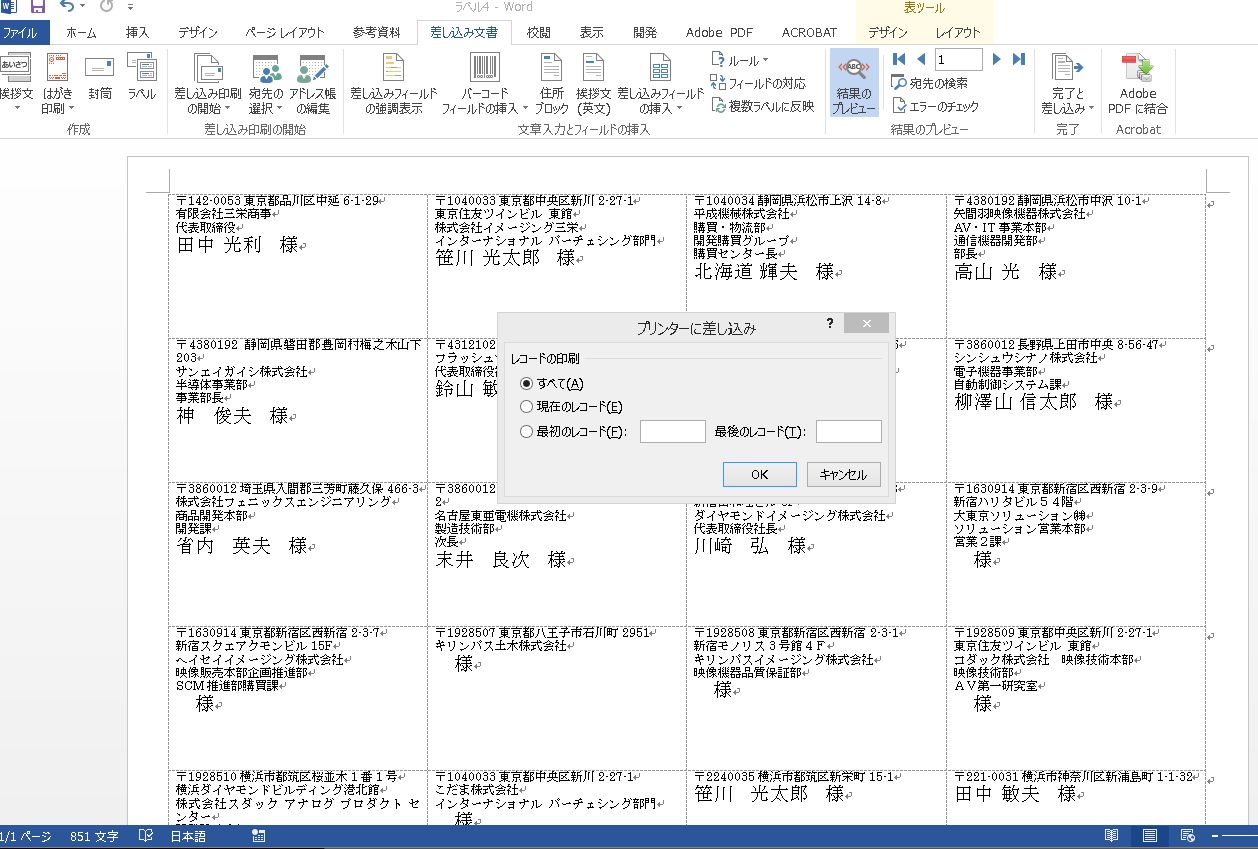Click the macro recording icon in status bar
1258x849 pixels.
[259, 836]
